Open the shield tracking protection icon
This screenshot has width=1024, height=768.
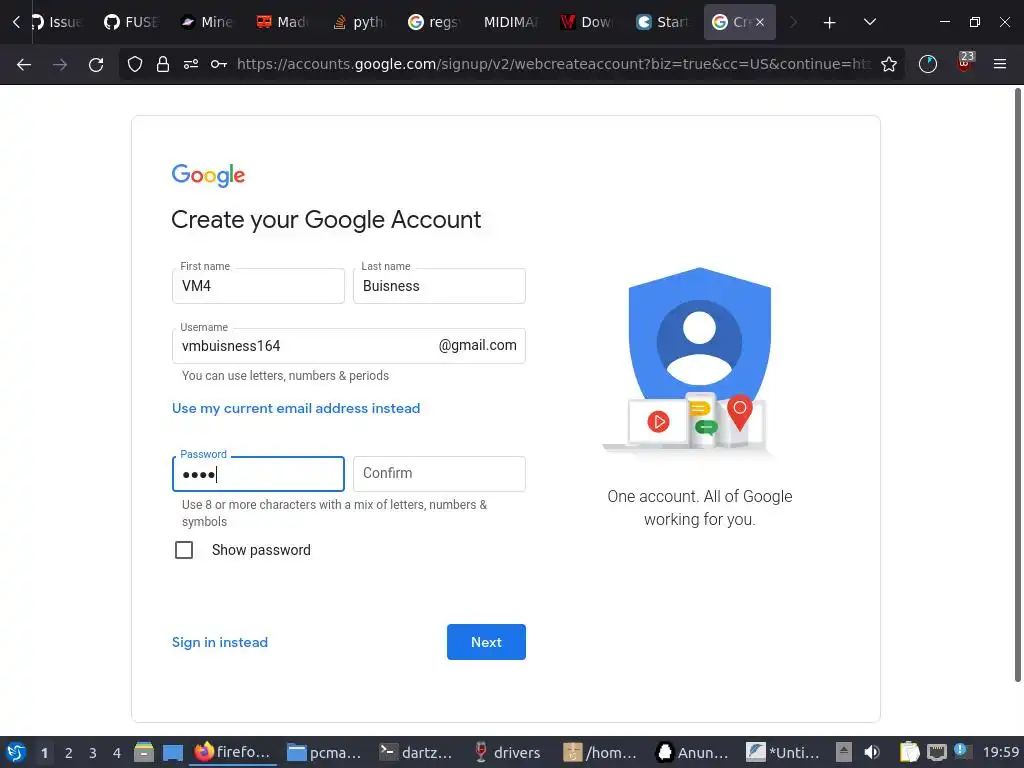tap(135, 64)
